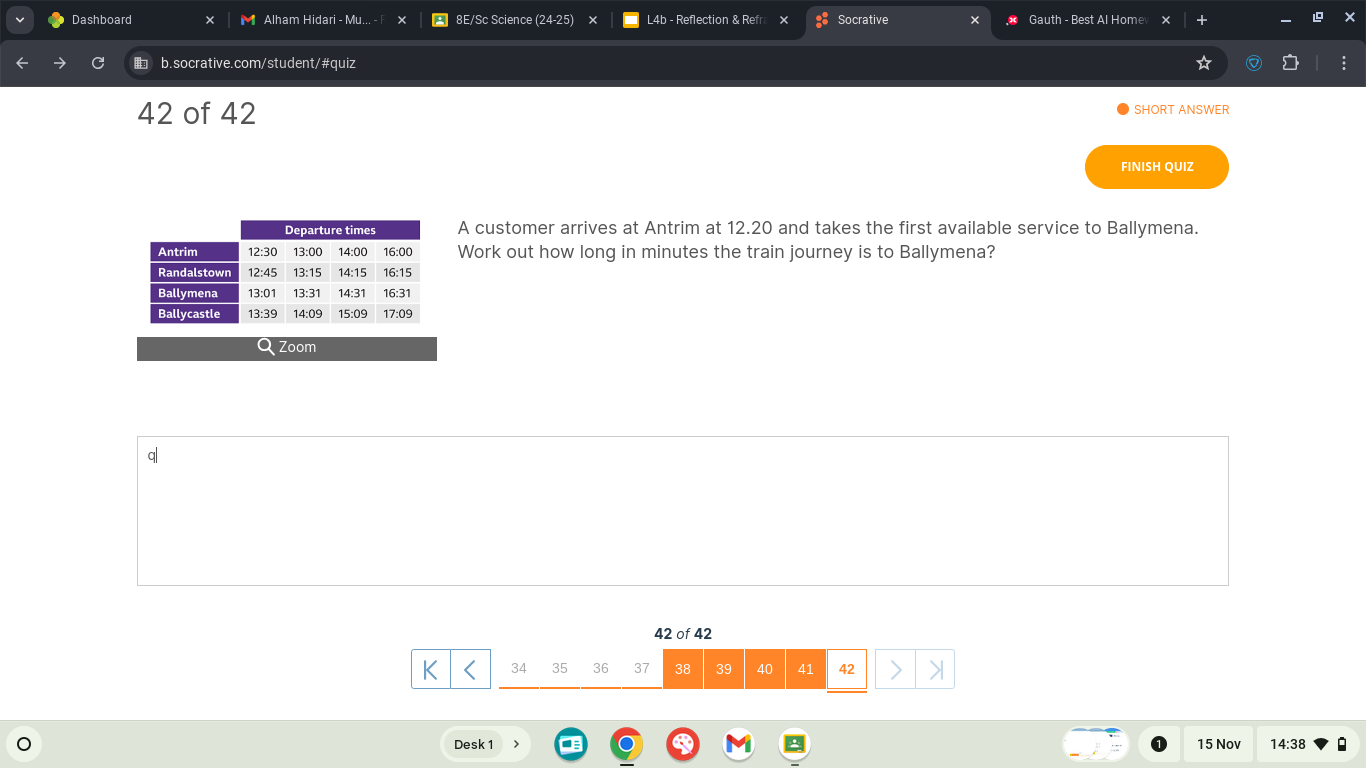Viewport: 1366px width, 768px height.
Task: Click the Antrim row label in table
Action: (194, 252)
